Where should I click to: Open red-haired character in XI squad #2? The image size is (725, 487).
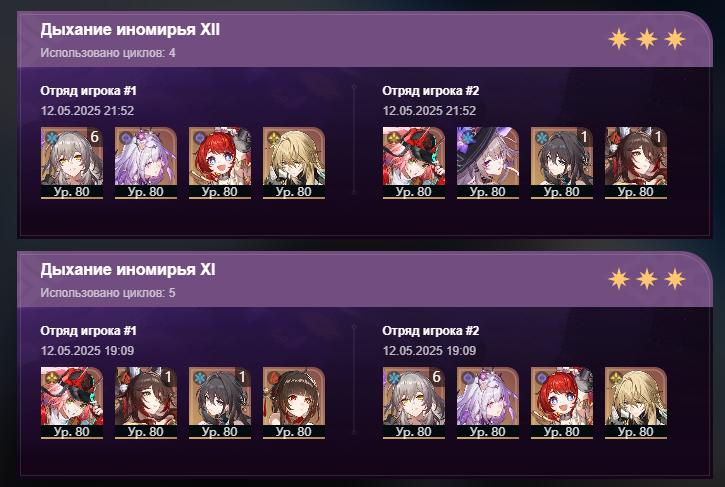coord(562,403)
